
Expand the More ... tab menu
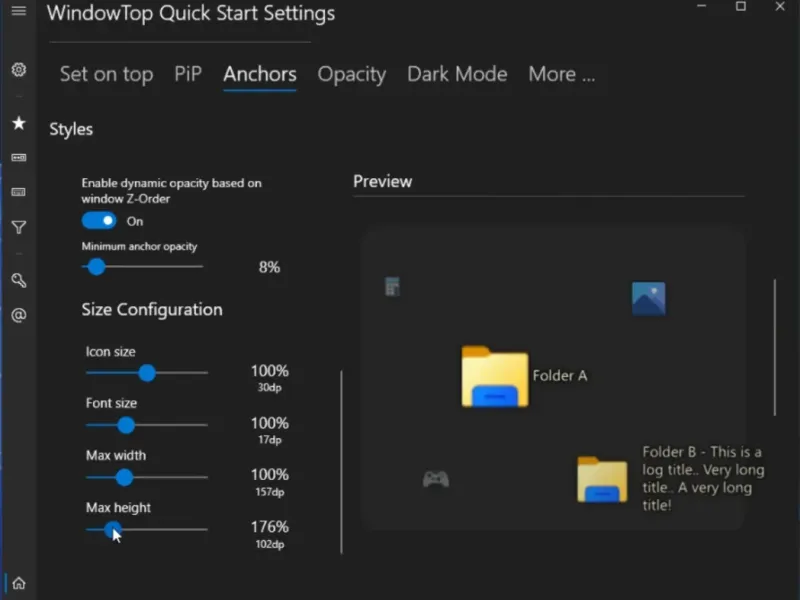561,74
